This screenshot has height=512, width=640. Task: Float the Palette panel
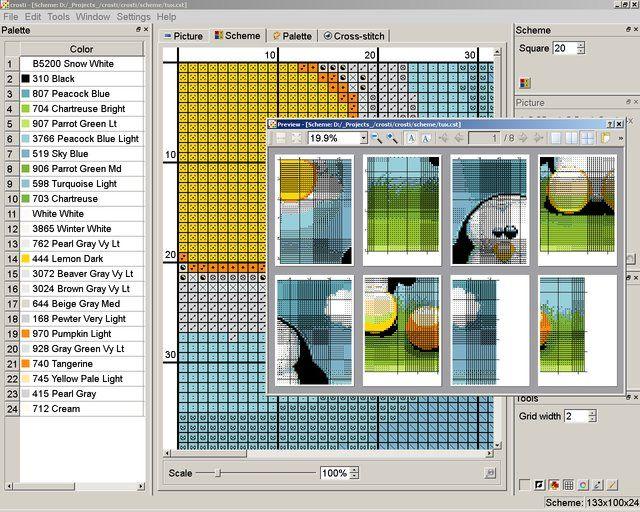tap(138, 30)
